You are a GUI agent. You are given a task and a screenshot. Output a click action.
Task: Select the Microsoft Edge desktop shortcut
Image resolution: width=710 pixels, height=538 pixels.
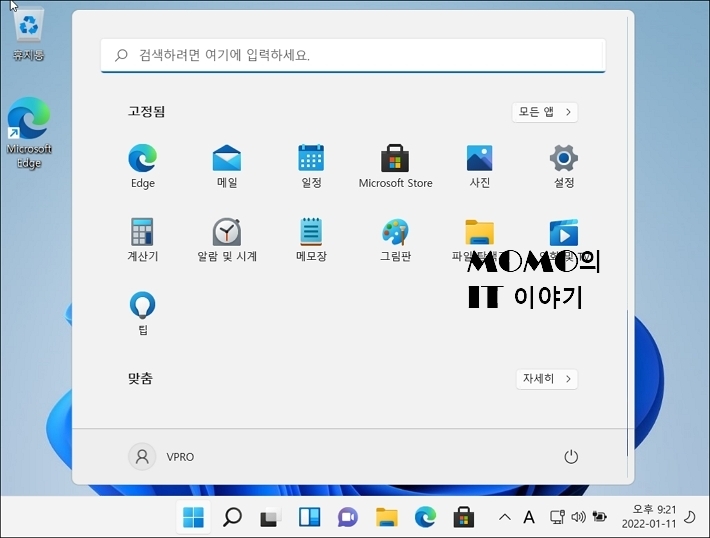pyautogui.click(x=29, y=133)
